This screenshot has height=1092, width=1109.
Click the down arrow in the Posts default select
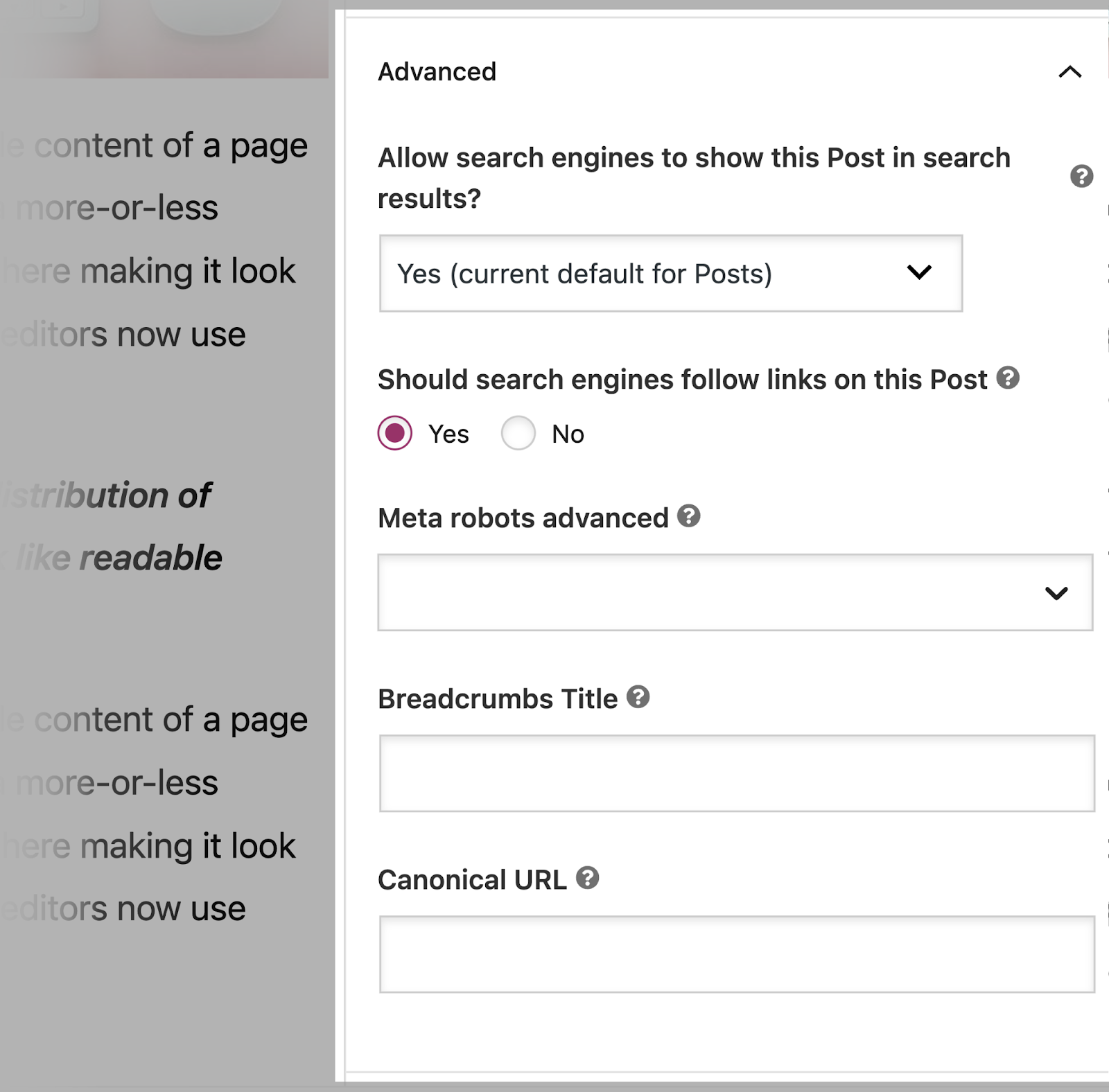[919, 272]
